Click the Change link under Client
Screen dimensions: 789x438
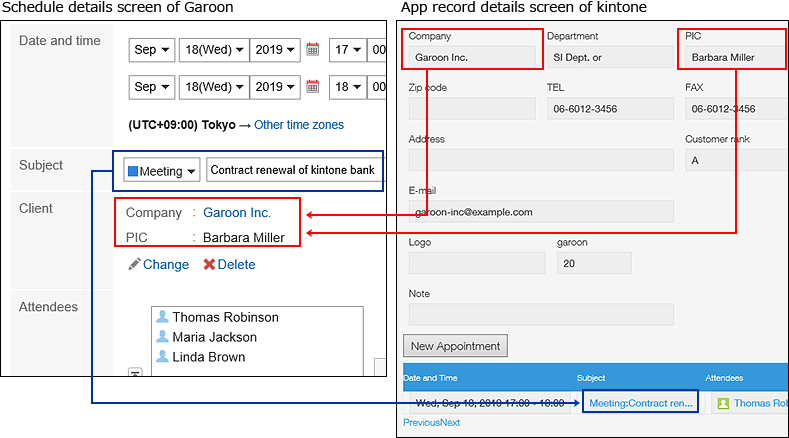click(166, 264)
